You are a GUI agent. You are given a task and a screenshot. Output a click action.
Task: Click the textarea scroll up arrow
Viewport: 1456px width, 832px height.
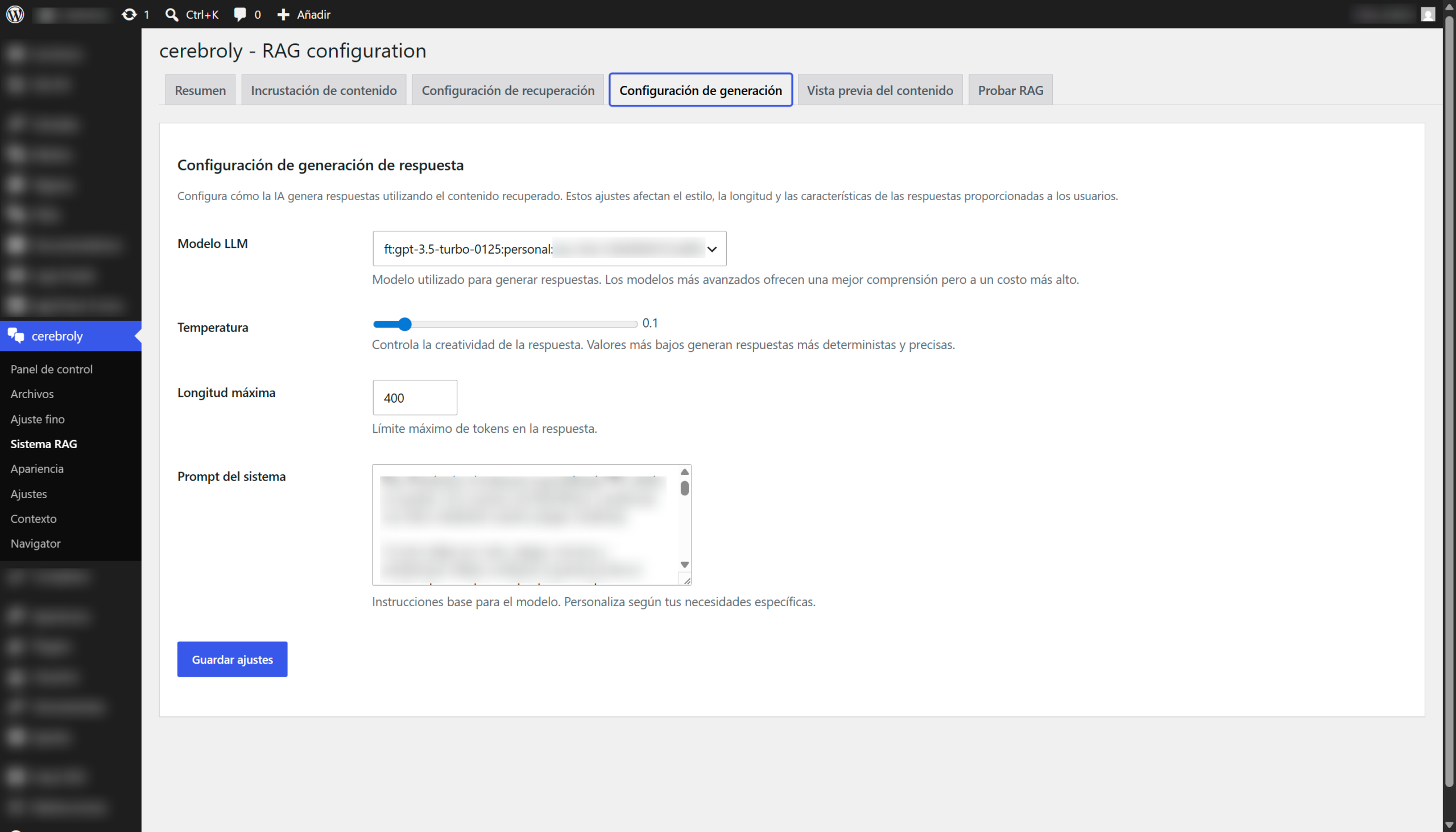(x=685, y=472)
